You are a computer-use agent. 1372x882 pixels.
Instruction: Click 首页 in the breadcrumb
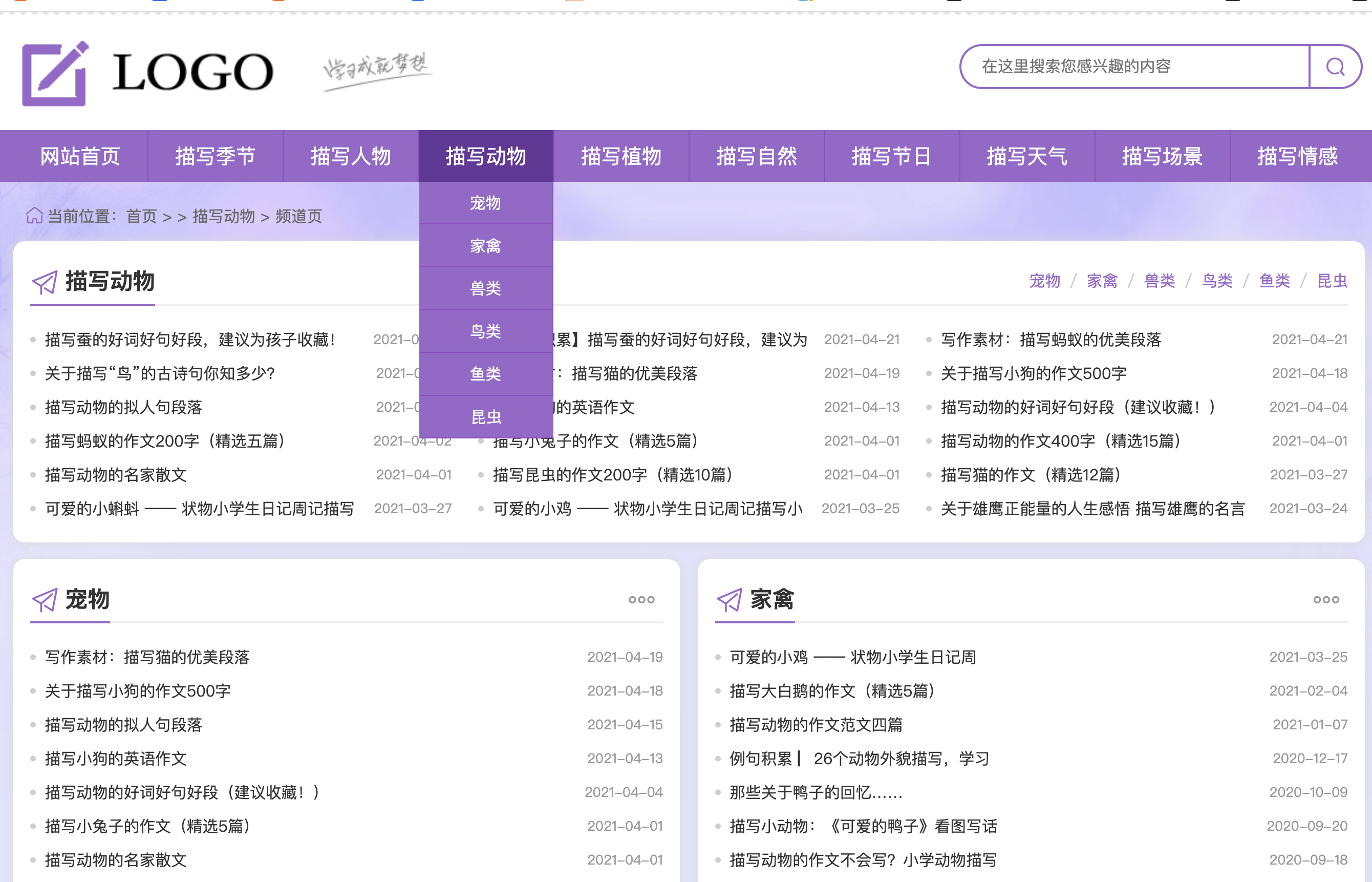click(x=141, y=217)
